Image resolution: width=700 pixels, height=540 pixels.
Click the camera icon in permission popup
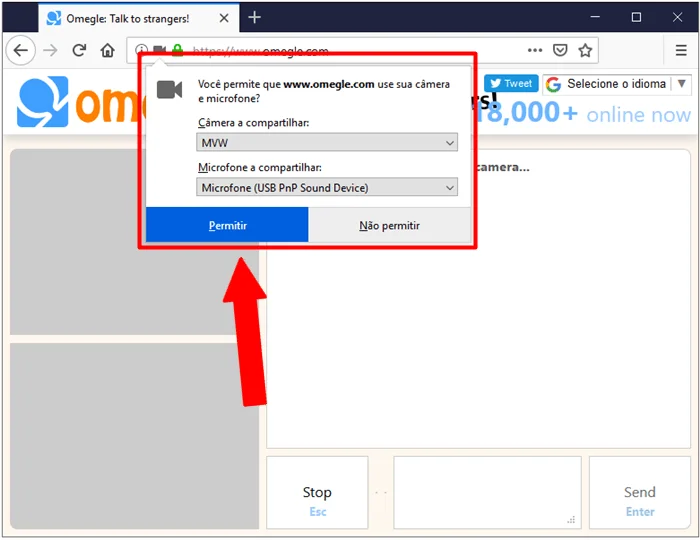pyautogui.click(x=170, y=90)
